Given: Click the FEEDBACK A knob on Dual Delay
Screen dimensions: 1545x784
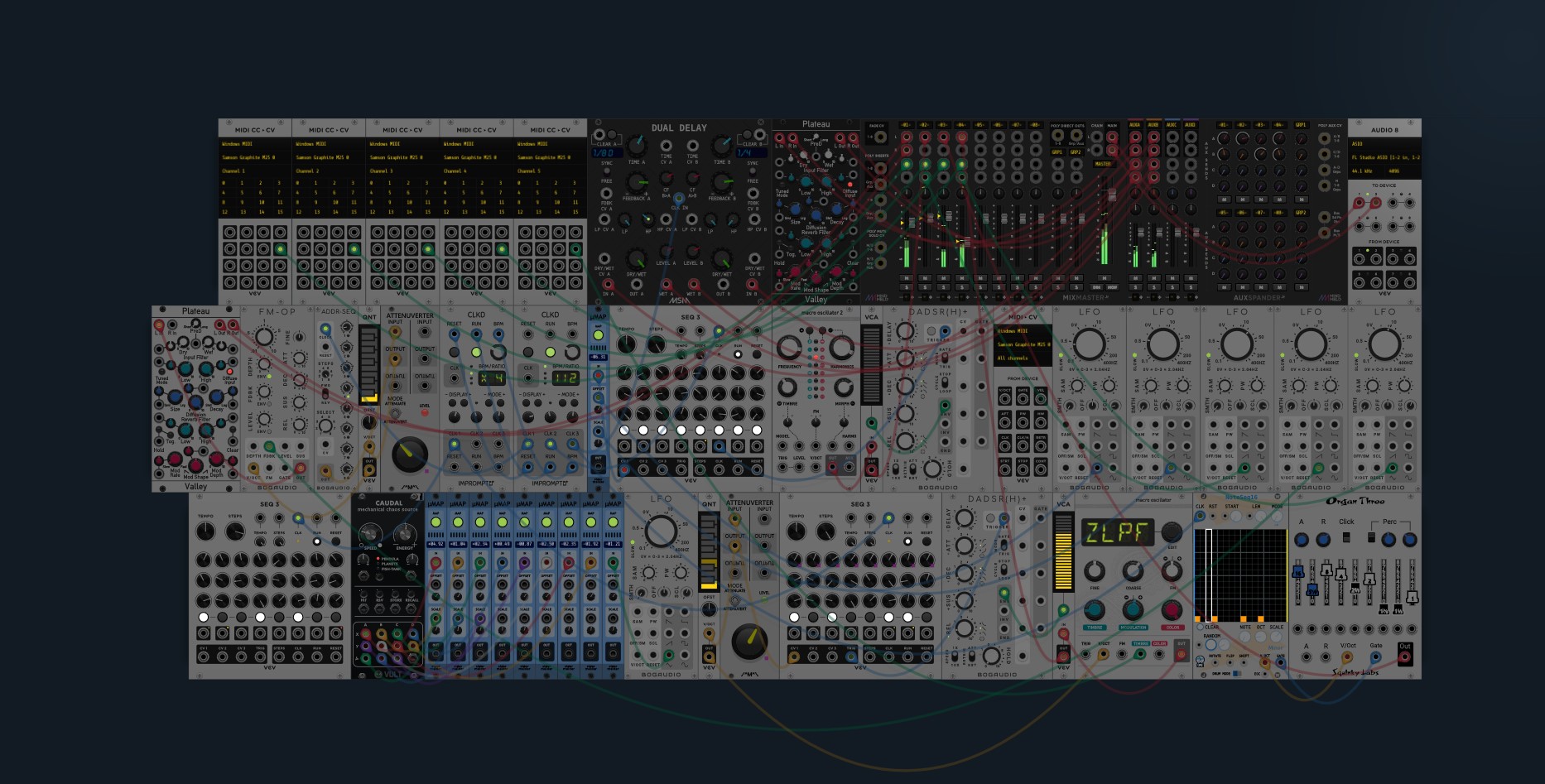Looking at the screenshot, I should point(635,182).
